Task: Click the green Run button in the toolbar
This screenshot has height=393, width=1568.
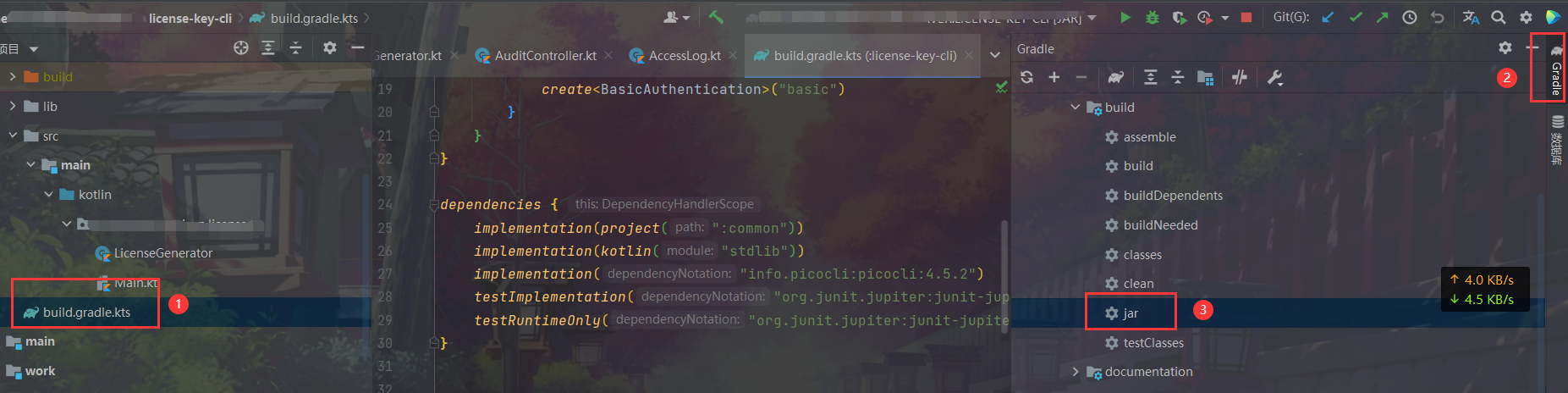Action: point(1125,17)
